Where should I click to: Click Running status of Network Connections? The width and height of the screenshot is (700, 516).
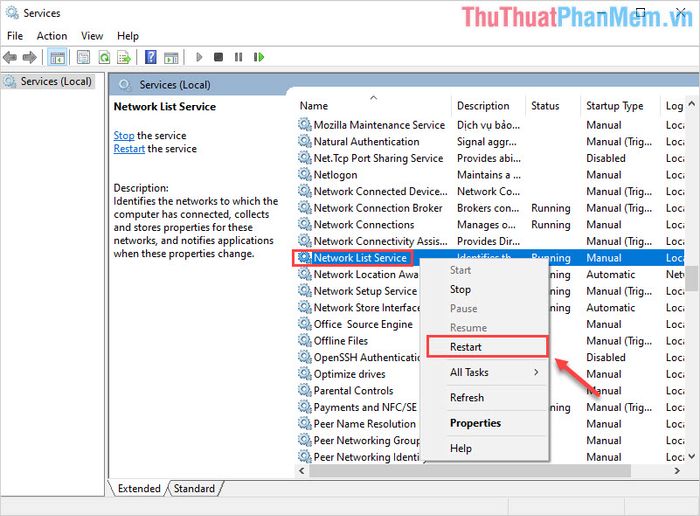pos(550,225)
